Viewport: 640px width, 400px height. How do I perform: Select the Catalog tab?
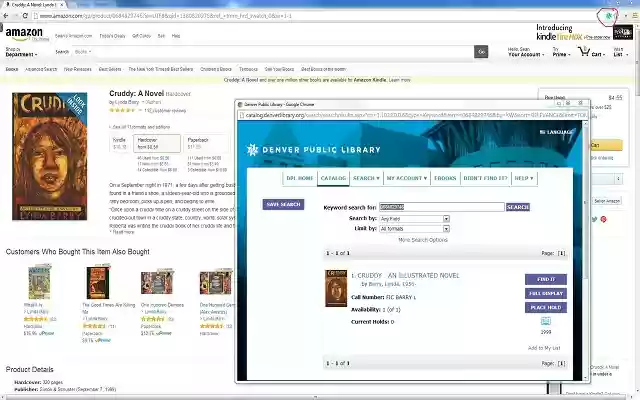point(333,178)
